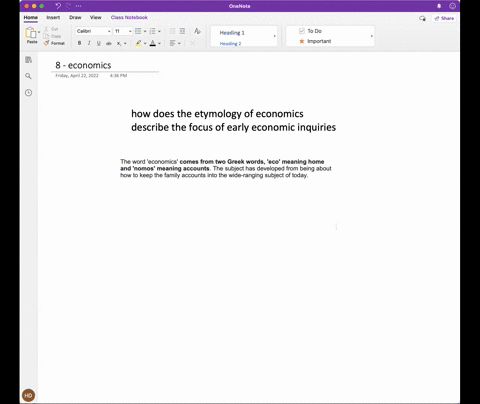Paste clipboard contents
Screen dimensions: 480x404
point(31,35)
